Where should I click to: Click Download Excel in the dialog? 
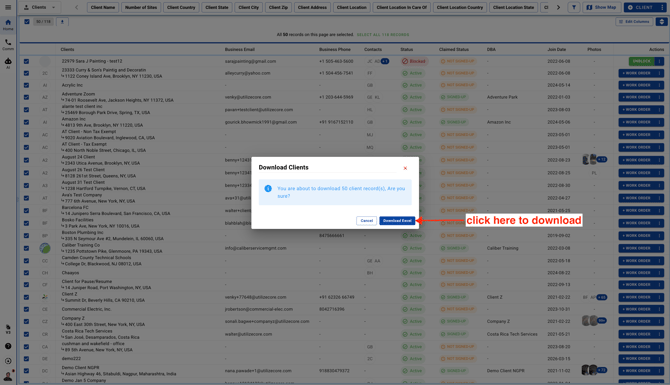click(397, 220)
